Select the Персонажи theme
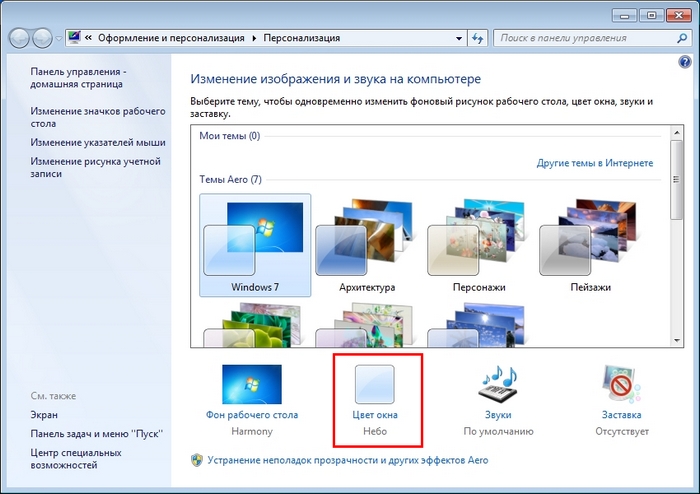The height and width of the screenshot is (494, 700). 478,240
